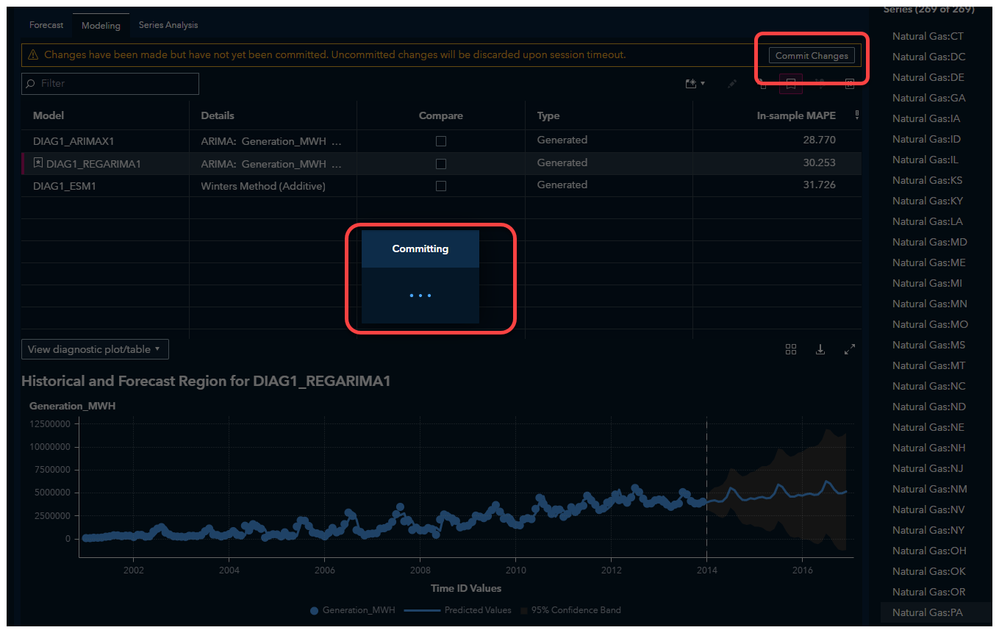Screen dimensions: 999x633
Task: Select series Natural Gas:MS
Action: [928, 345]
